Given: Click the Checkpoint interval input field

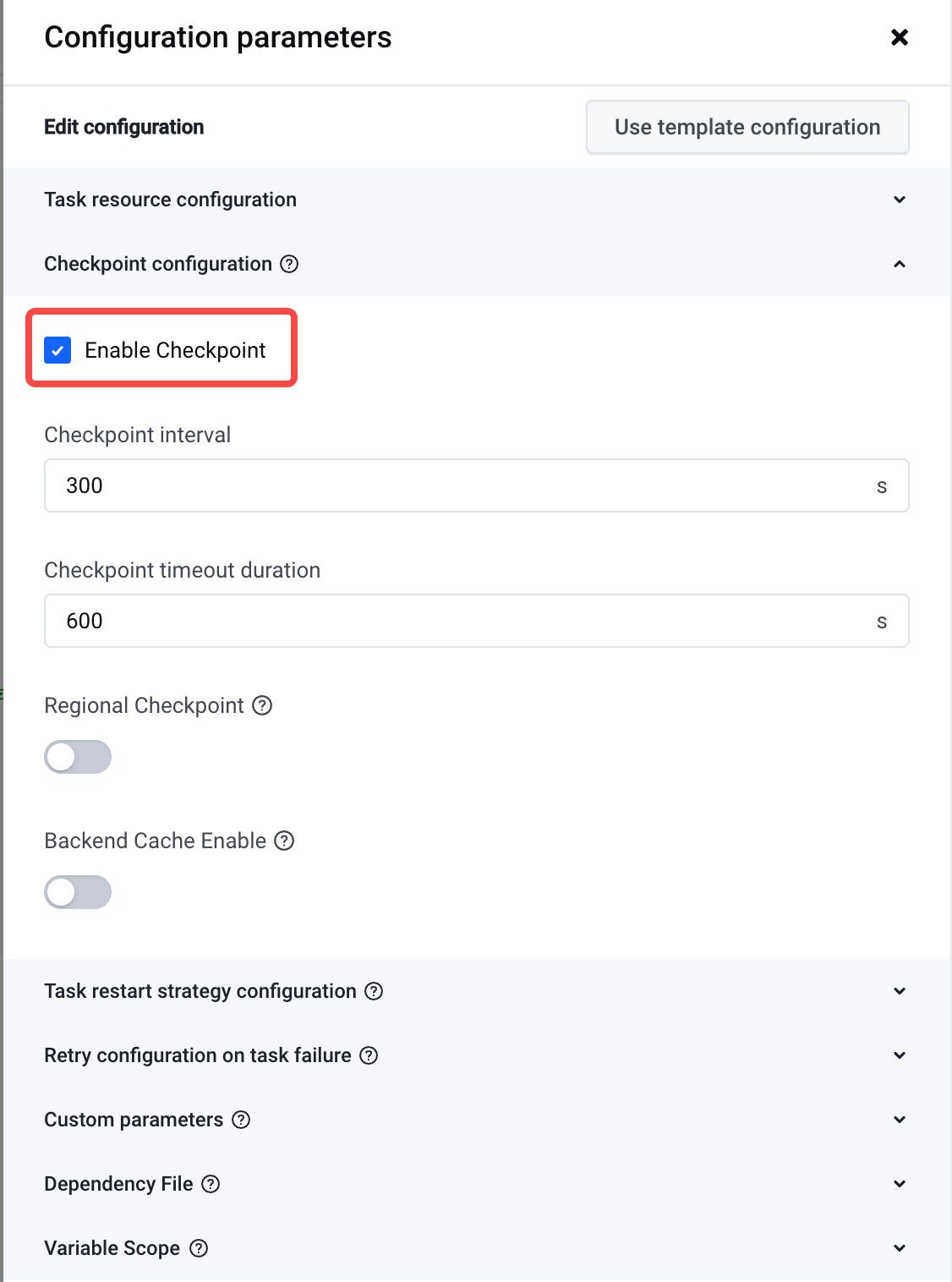Looking at the screenshot, I should click(477, 485).
